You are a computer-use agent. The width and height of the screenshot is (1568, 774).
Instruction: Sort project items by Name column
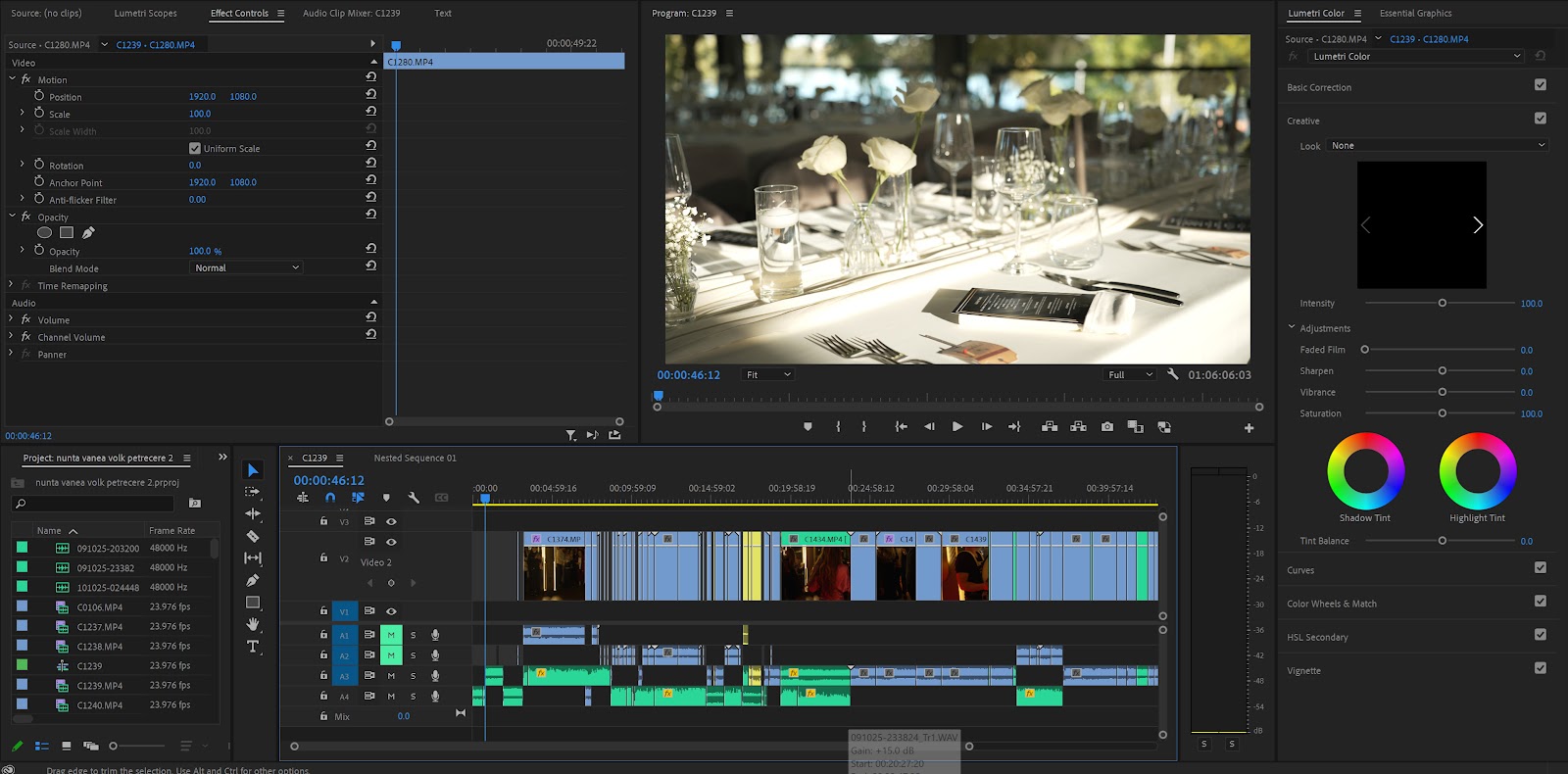pyautogui.click(x=49, y=530)
